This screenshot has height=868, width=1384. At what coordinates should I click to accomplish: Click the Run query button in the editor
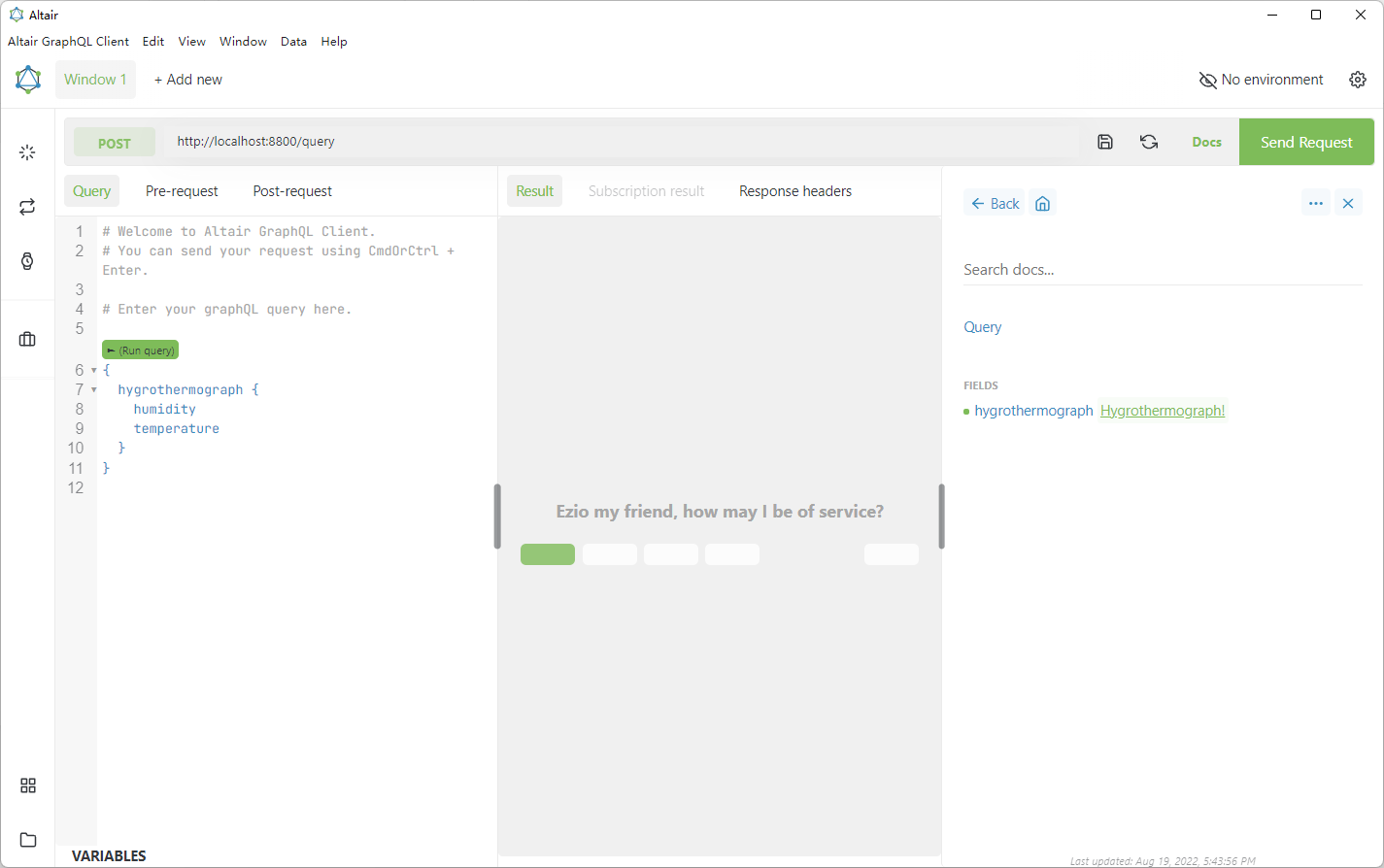click(x=140, y=351)
